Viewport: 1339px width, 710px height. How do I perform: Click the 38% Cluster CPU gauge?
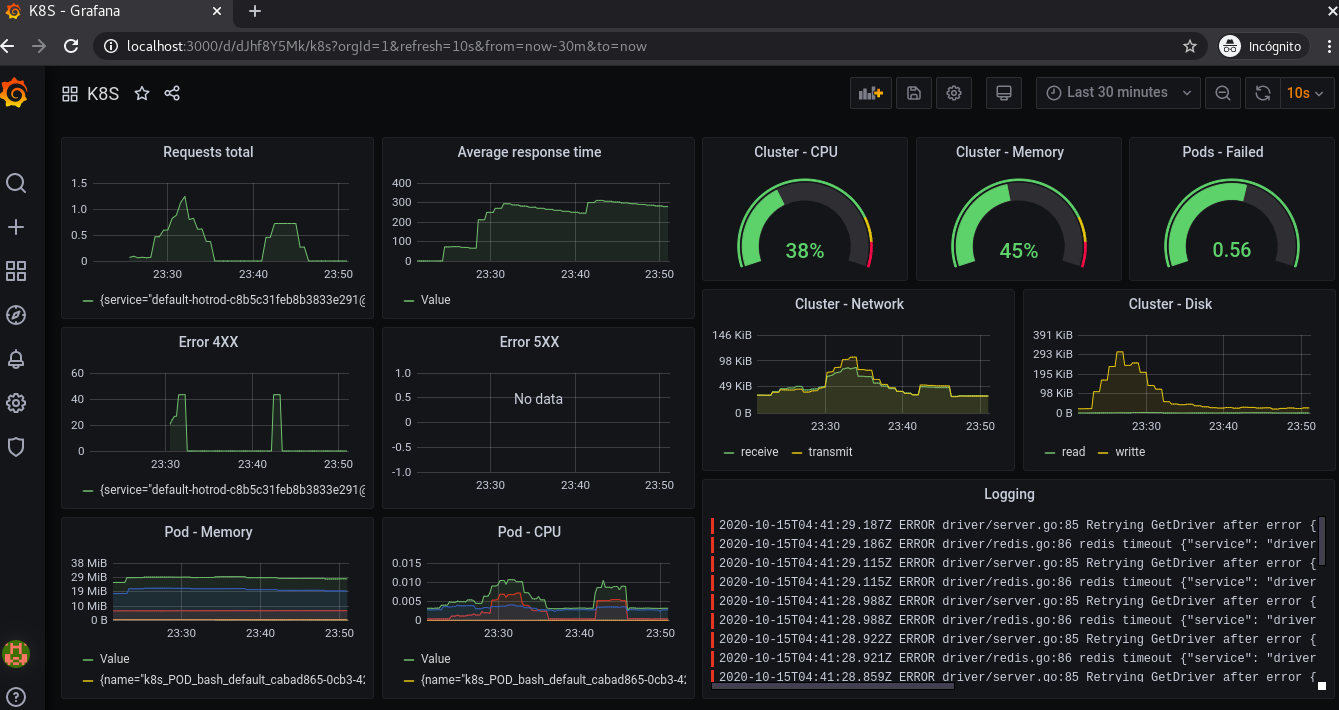coord(805,225)
